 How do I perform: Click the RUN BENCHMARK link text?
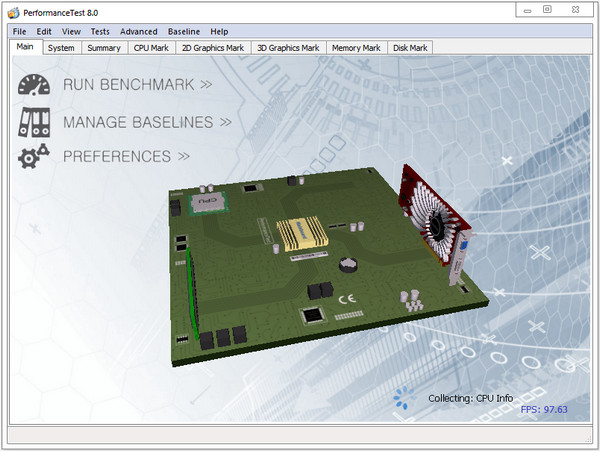click(x=137, y=85)
